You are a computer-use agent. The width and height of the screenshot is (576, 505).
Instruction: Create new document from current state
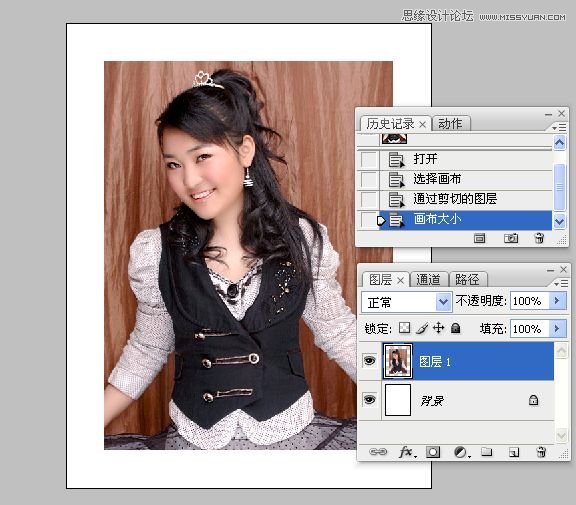click(479, 238)
